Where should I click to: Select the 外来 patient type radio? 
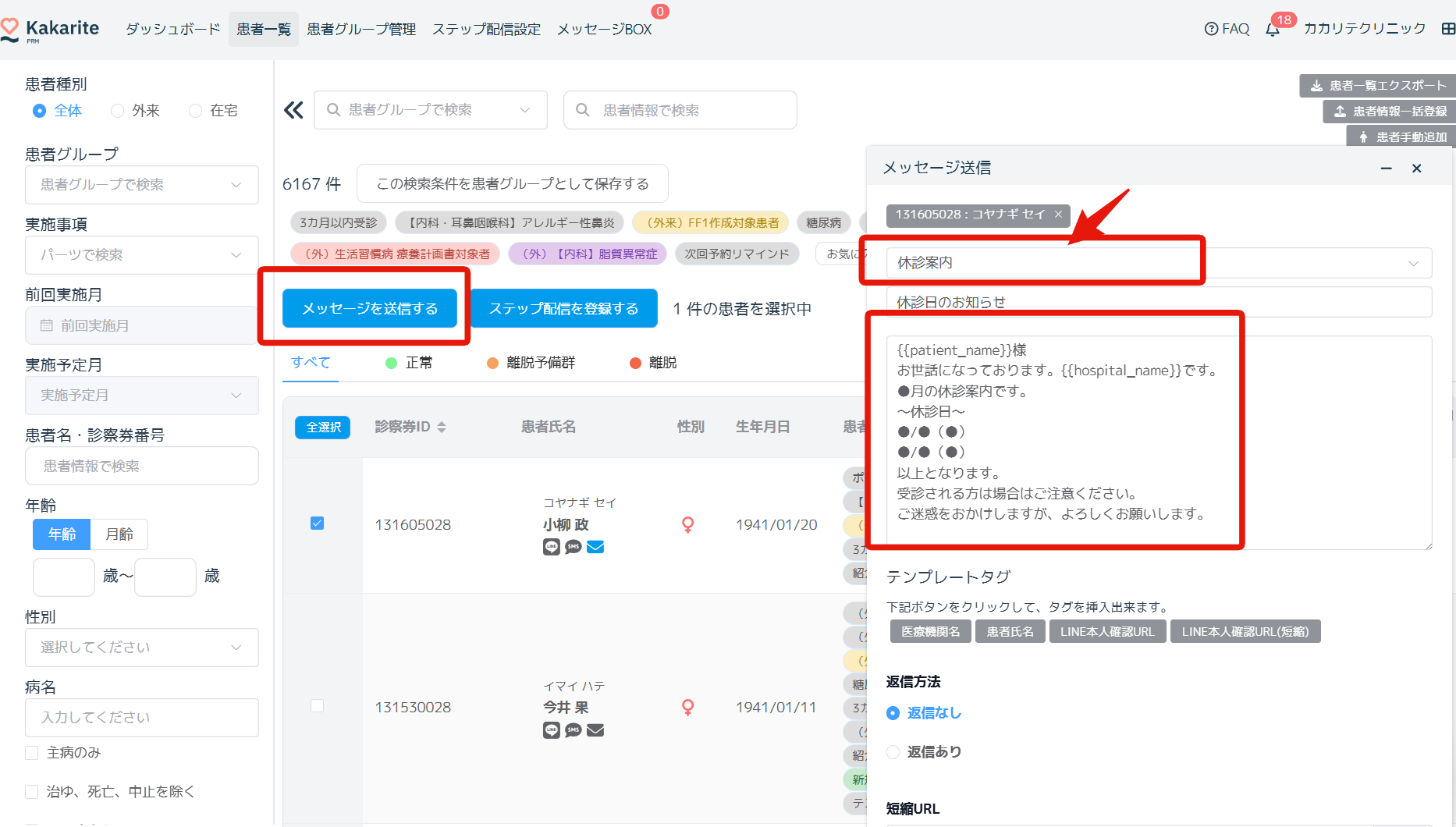point(118,111)
